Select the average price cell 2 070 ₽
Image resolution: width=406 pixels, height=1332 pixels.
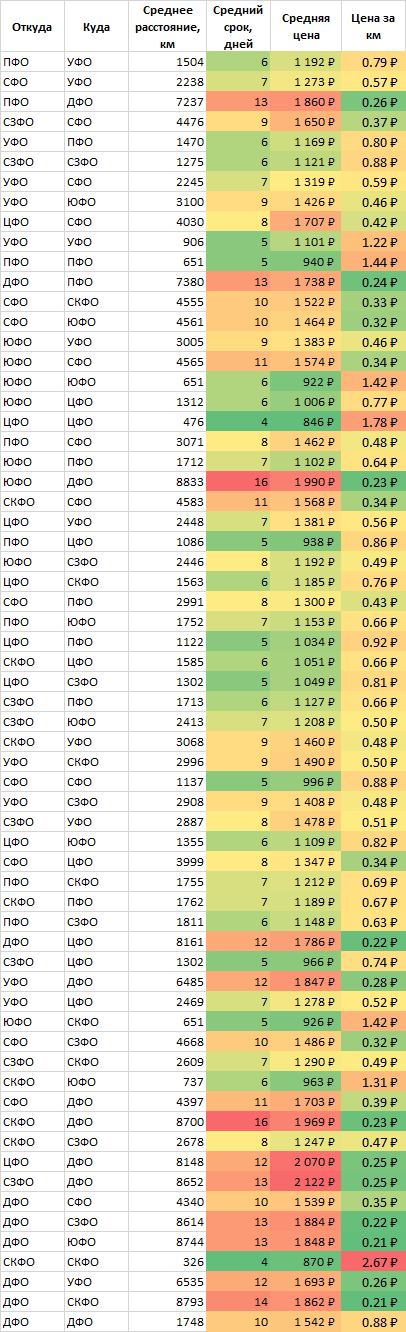click(x=306, y=1162)
